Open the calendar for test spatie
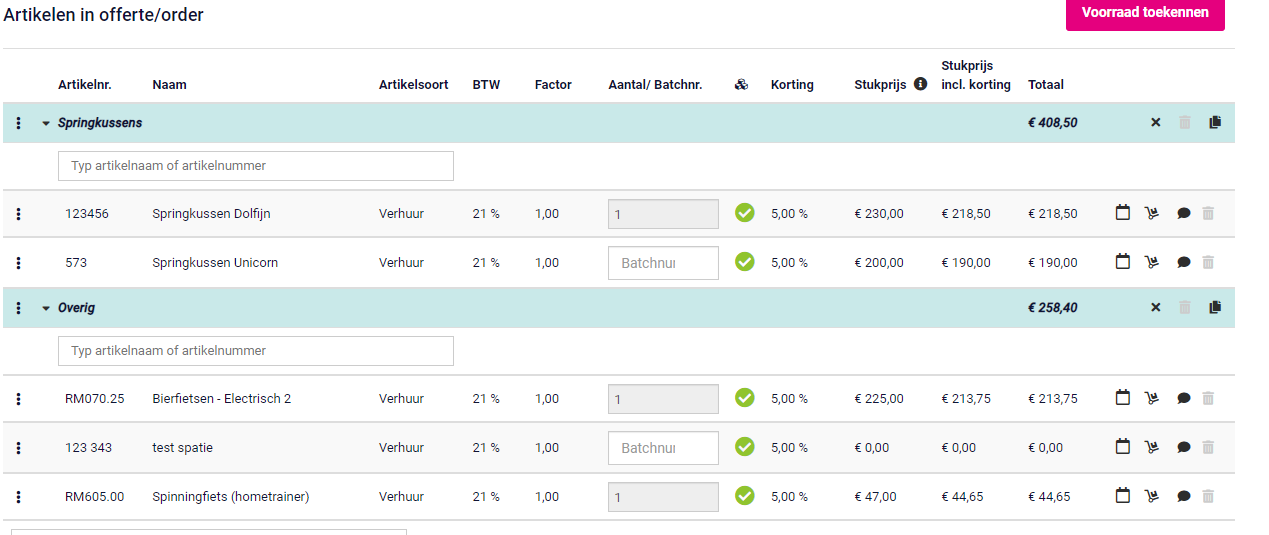The width and height of the screenshot is (1269, 535). tap(1123, 447)
